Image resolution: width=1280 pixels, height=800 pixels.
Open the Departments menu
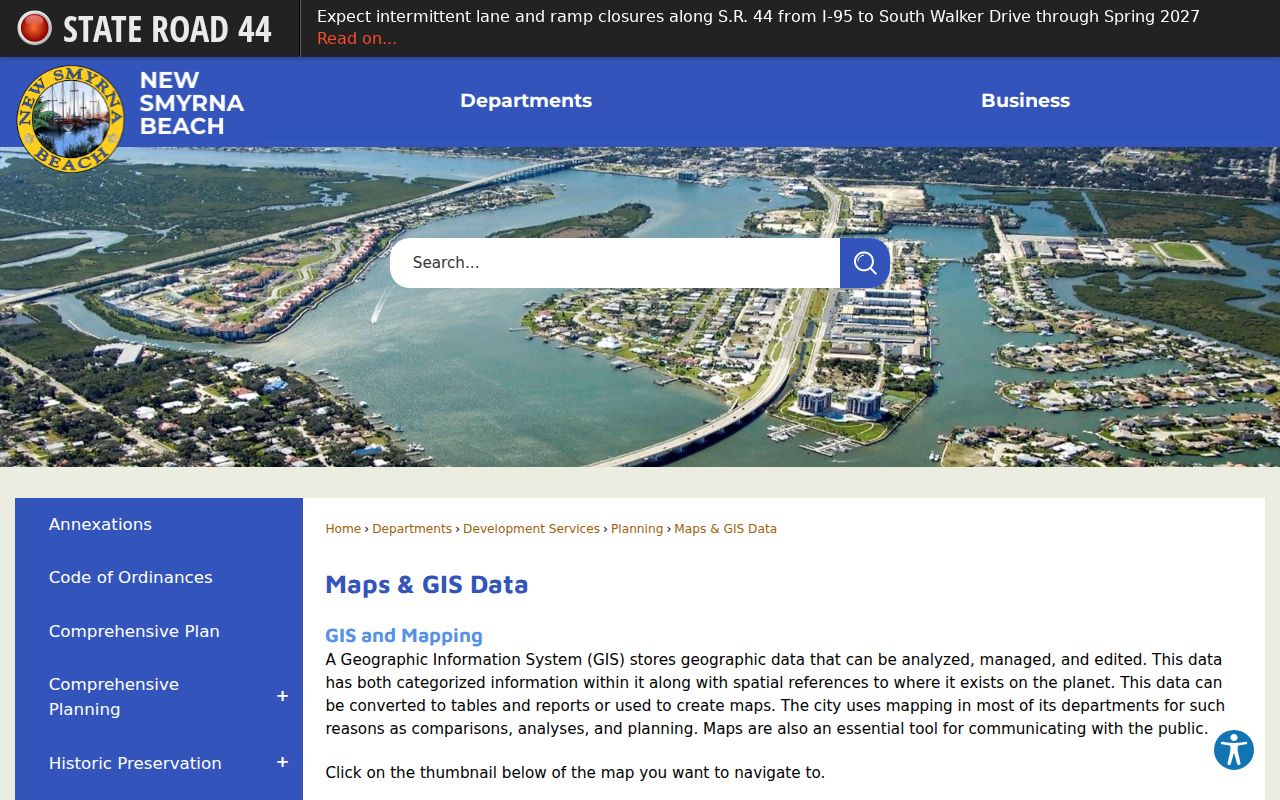526,101
